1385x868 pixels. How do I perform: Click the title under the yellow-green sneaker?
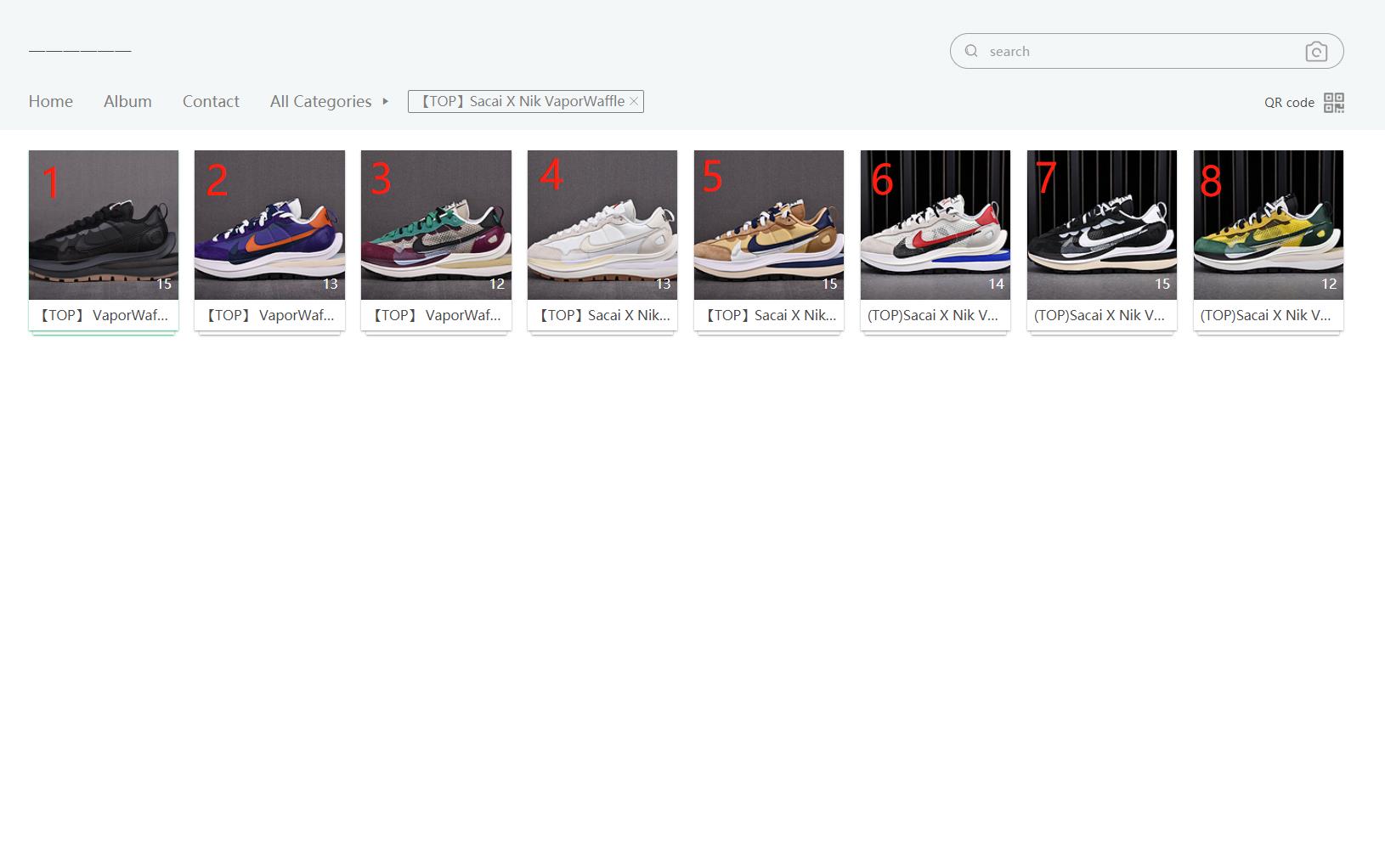[x=1266, y=315]
